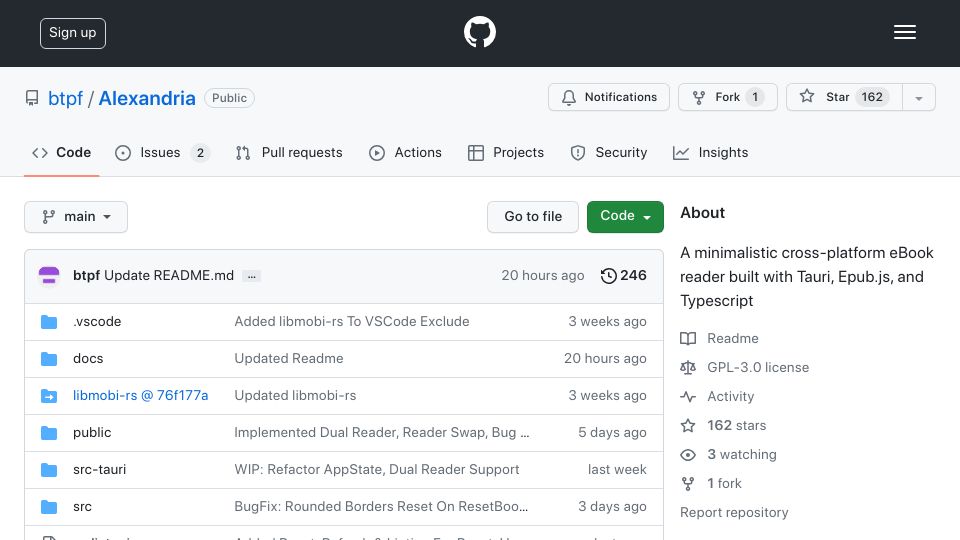Viewport: 960px width, 540px height.
Task: Click the fork icon in Fork button
Action: 699,97
